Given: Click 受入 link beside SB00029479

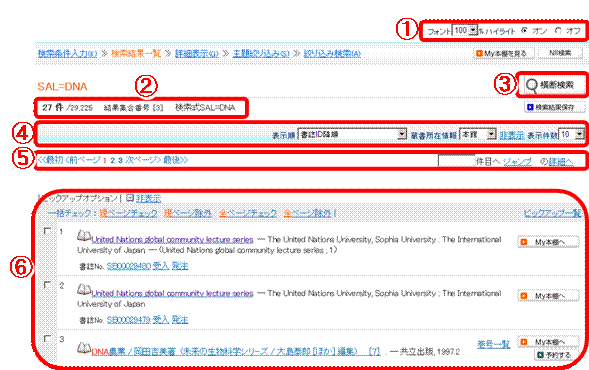Looking at the screenshot, I should pos(160,320).
